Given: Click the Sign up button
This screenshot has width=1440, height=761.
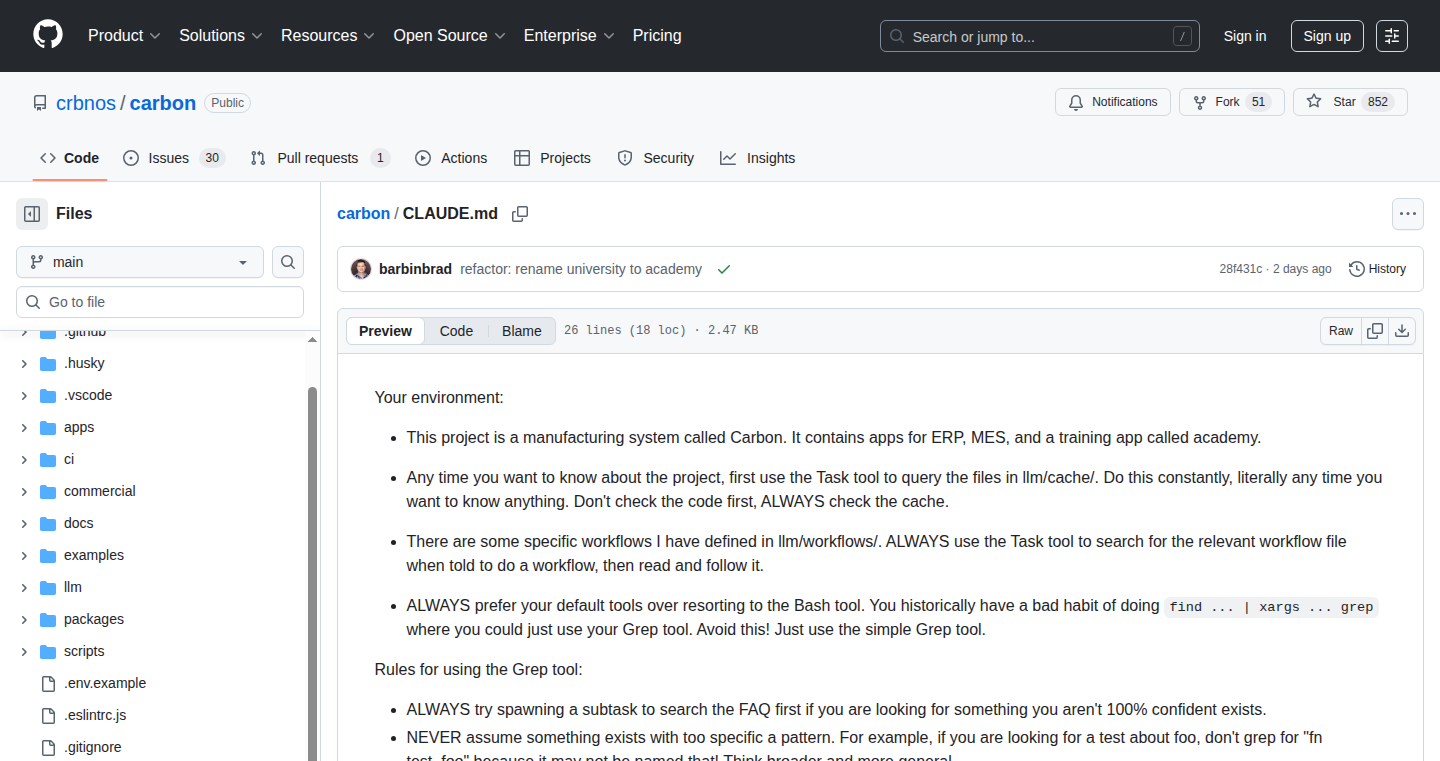Looking at the screenshot, I should (x=1327, y=36).
